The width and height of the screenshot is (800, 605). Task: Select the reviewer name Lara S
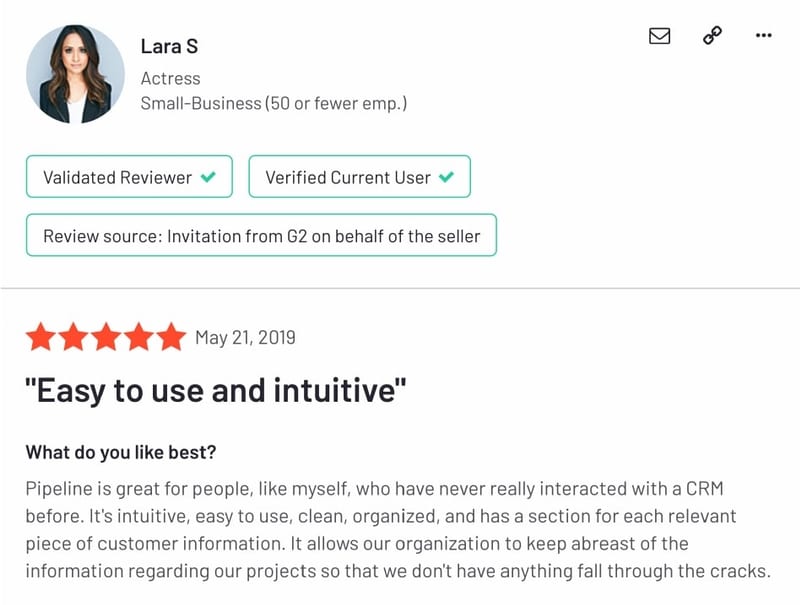pyautogui.click(x=168, y=46)
